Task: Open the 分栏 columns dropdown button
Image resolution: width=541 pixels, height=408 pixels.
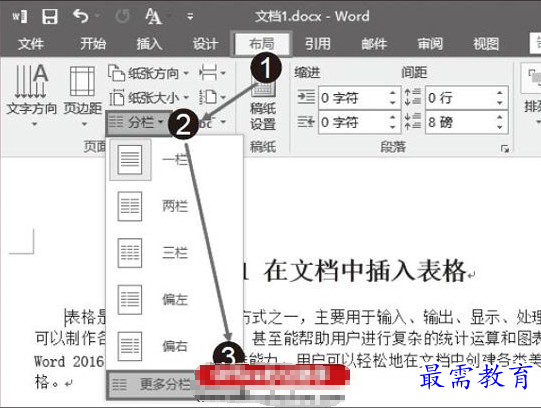Action: coord(138,122)
